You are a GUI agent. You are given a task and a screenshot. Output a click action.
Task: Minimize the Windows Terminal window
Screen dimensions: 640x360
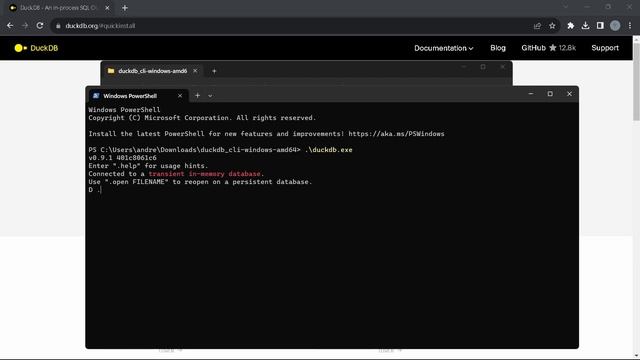[x=531, y=94]
